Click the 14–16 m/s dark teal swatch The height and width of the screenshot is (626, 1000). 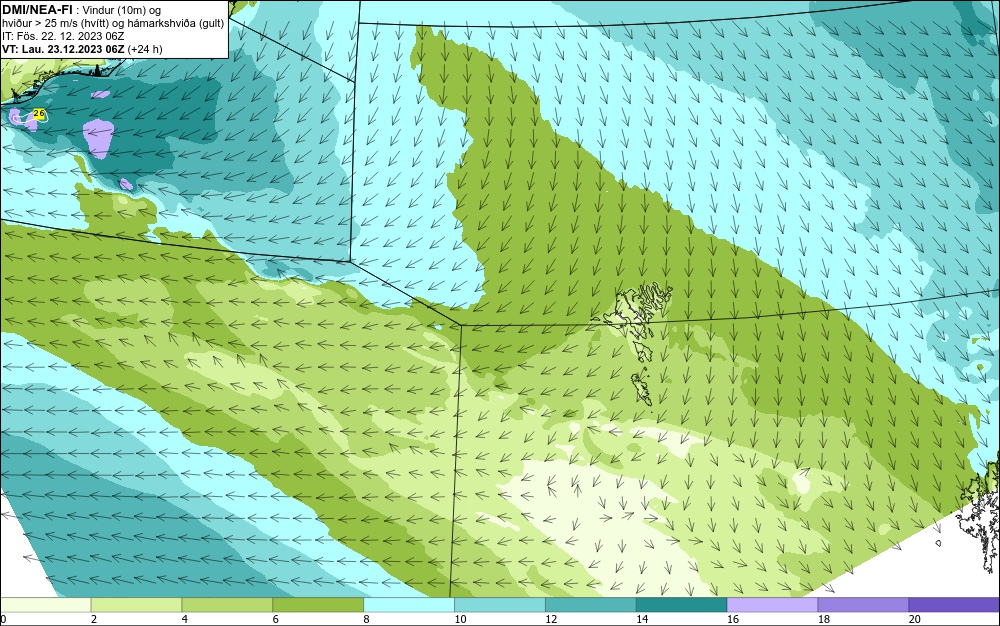point(682,604)
